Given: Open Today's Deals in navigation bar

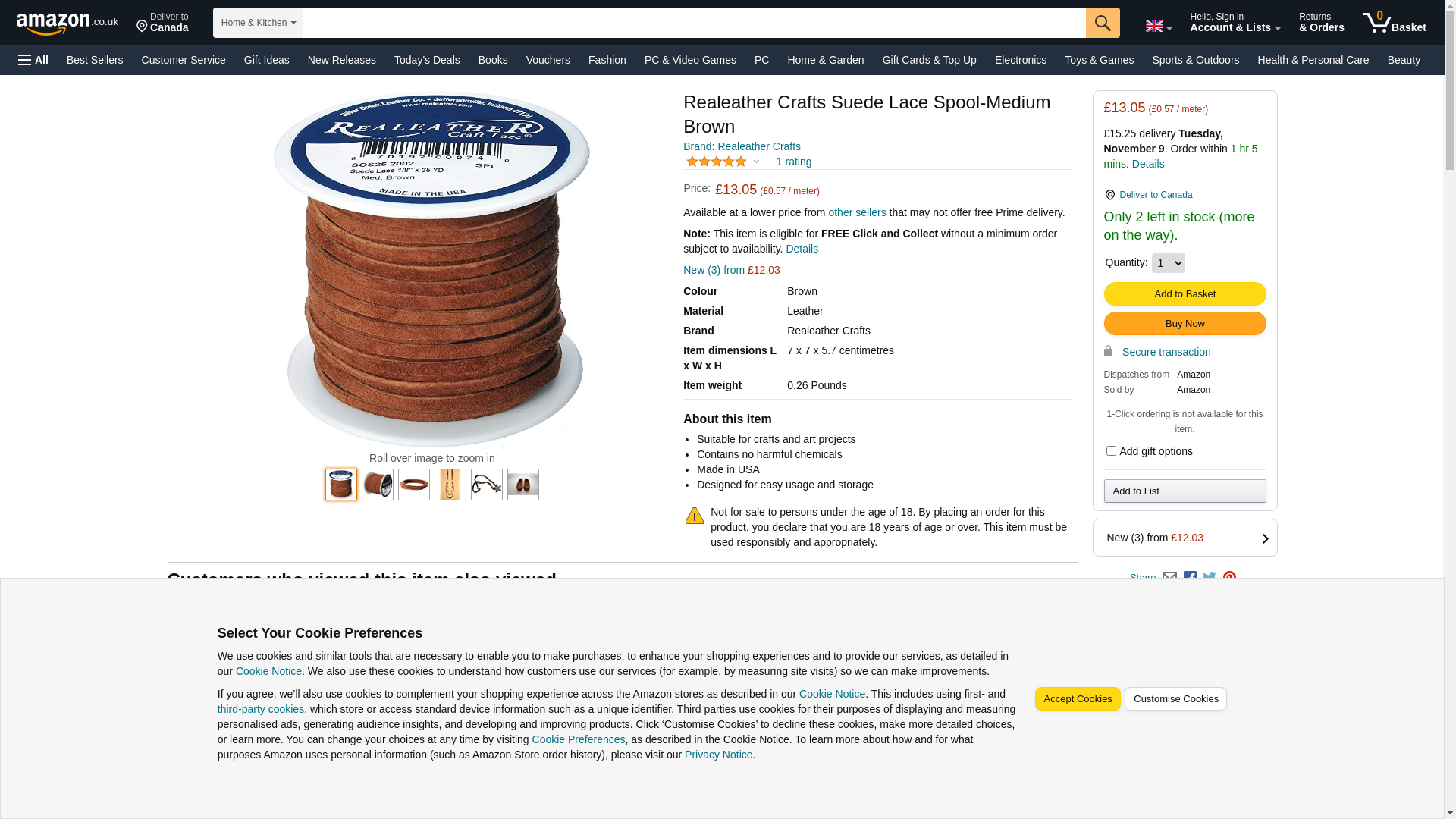Looking at the screenshot, I should coord(427,60).
